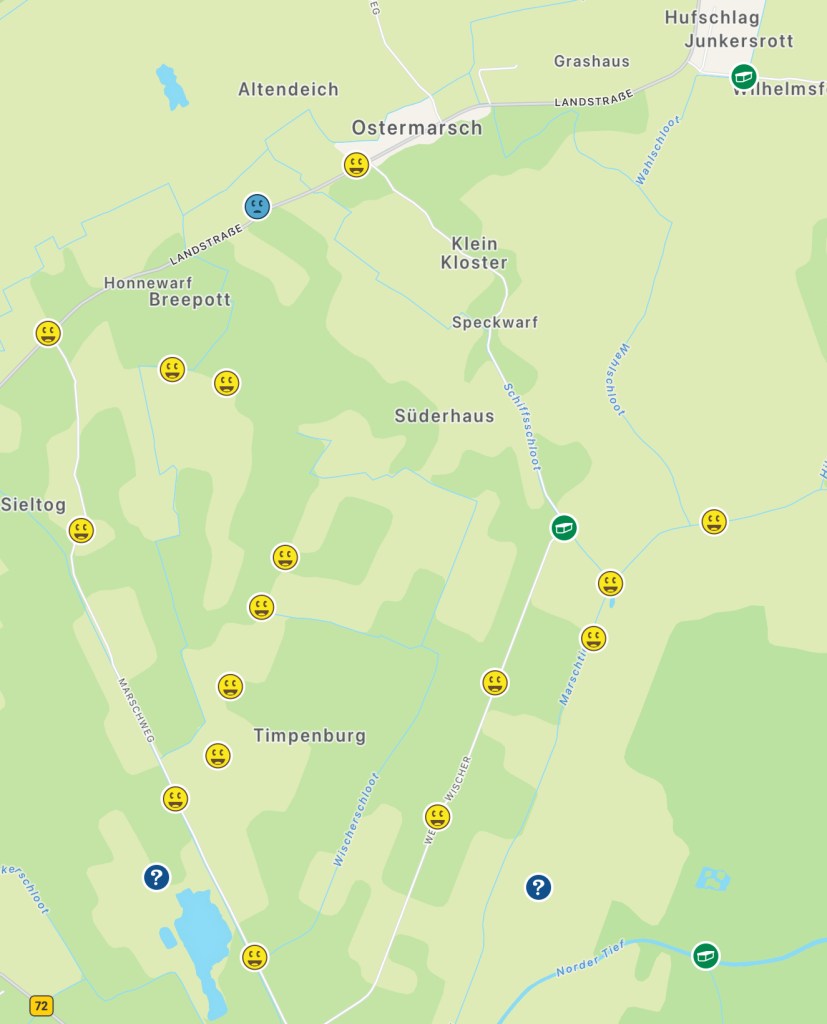Select the Süderhaus place label
The height and width of the screenshot is (1024, 827).
pos(444,416)
